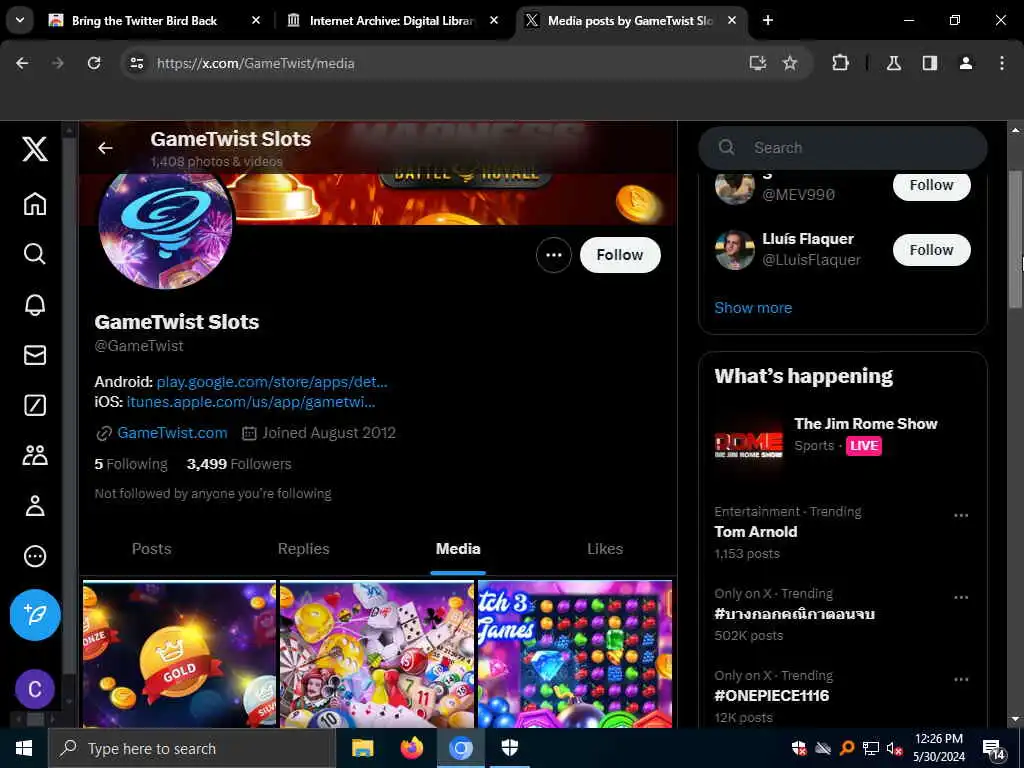1024x768 pixels.
Task: Open Communities people icon
Action: (x=35, y=455)
